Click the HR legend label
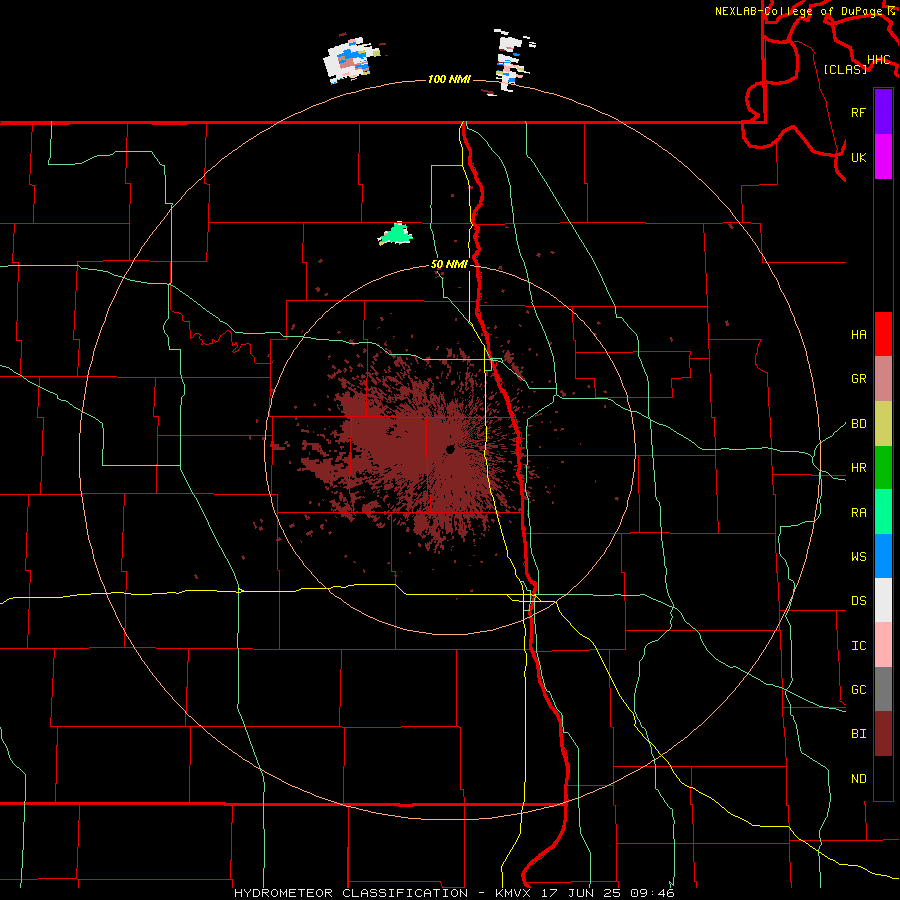This screenshot has width=900, height=900. pos(858,468)
